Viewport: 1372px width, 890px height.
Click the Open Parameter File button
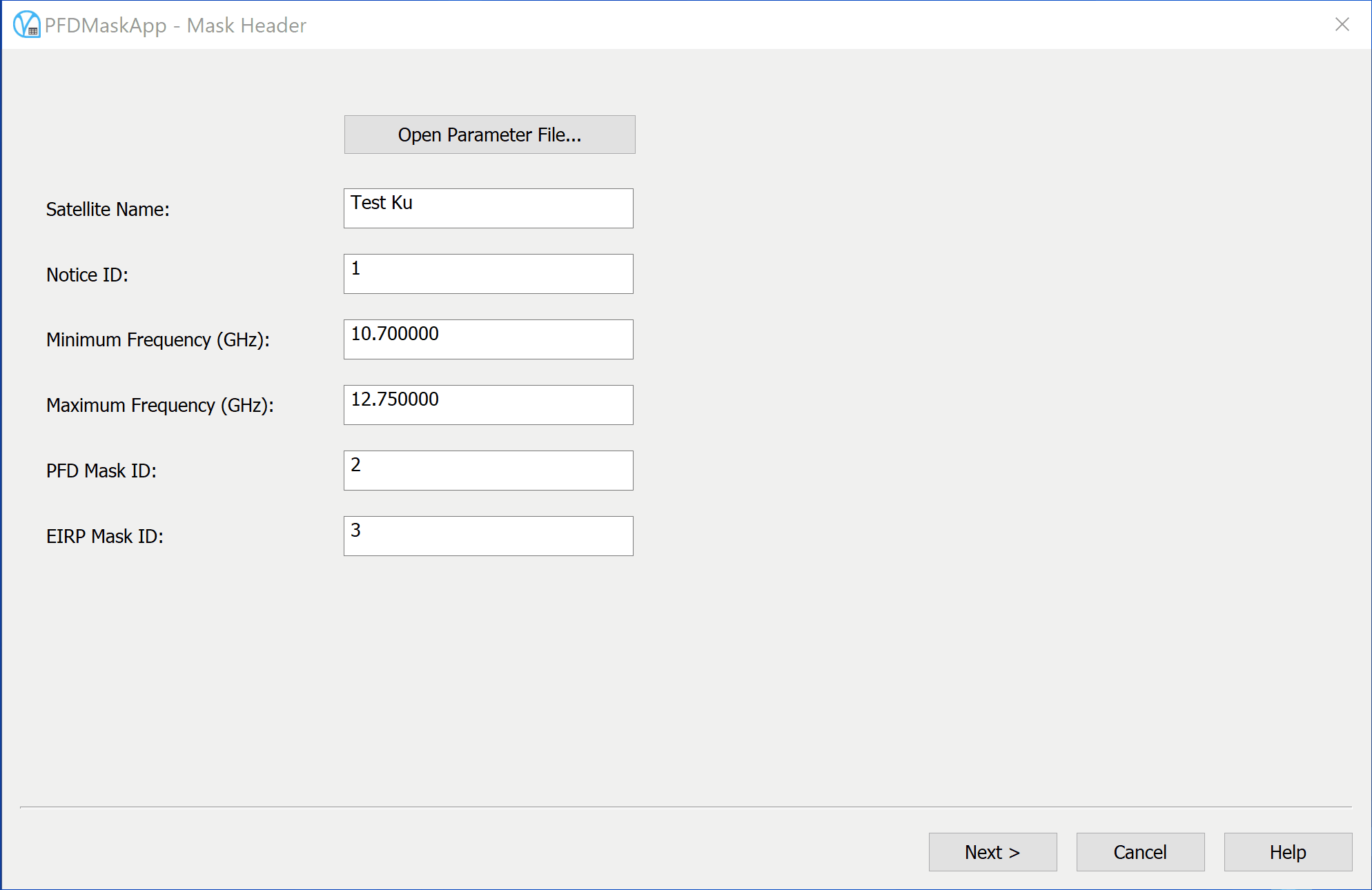click(490, 134)
